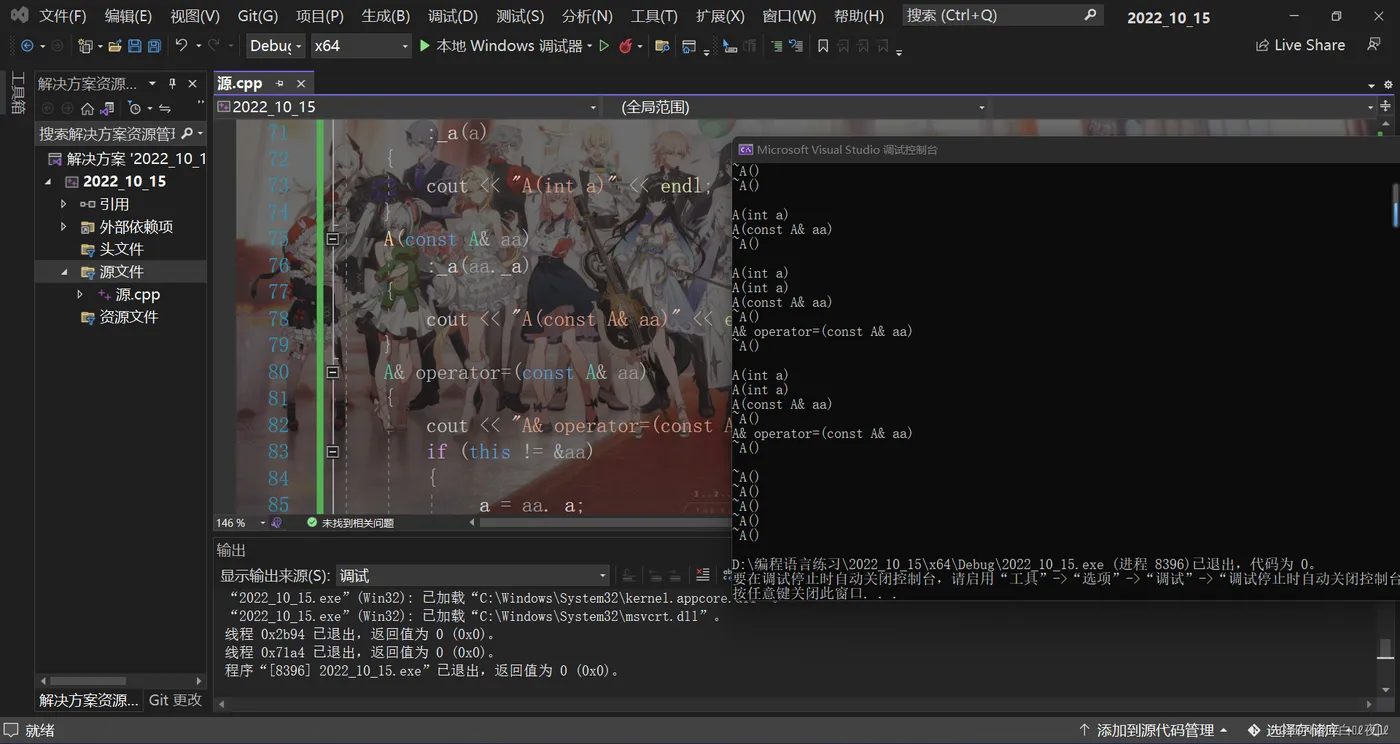
Task: Click sync with active document icon
Action: click(165, 108)
